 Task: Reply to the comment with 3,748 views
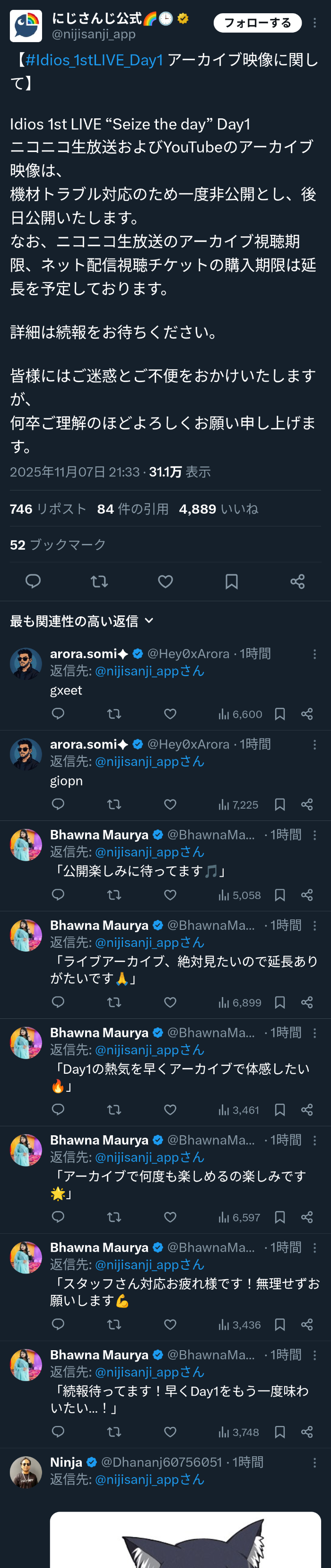59,1432
